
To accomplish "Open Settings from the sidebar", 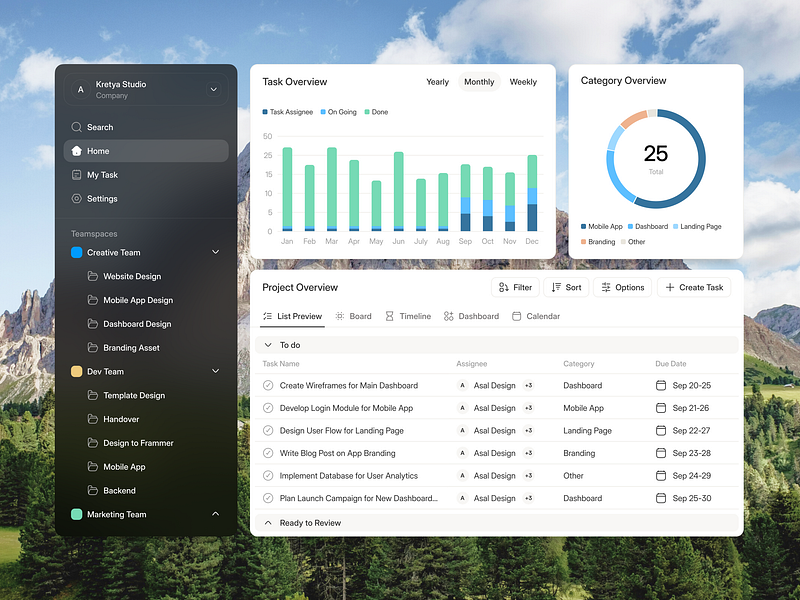I will (75, 199).
